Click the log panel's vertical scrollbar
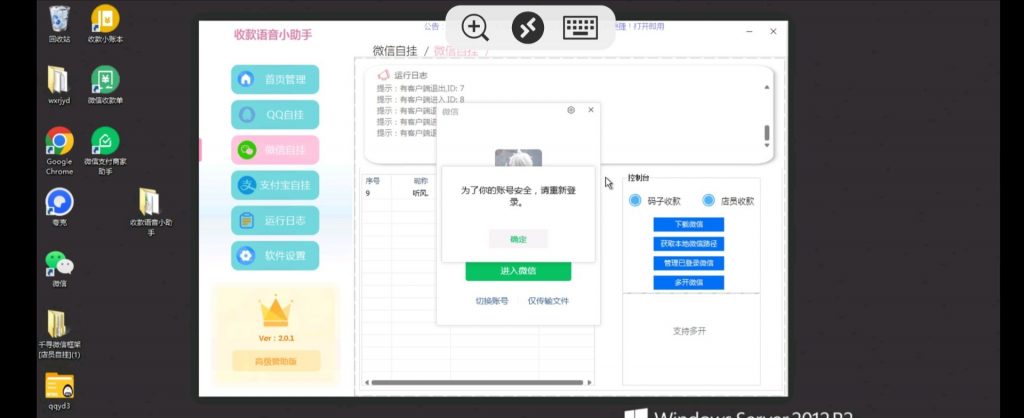 coord(767,132)
